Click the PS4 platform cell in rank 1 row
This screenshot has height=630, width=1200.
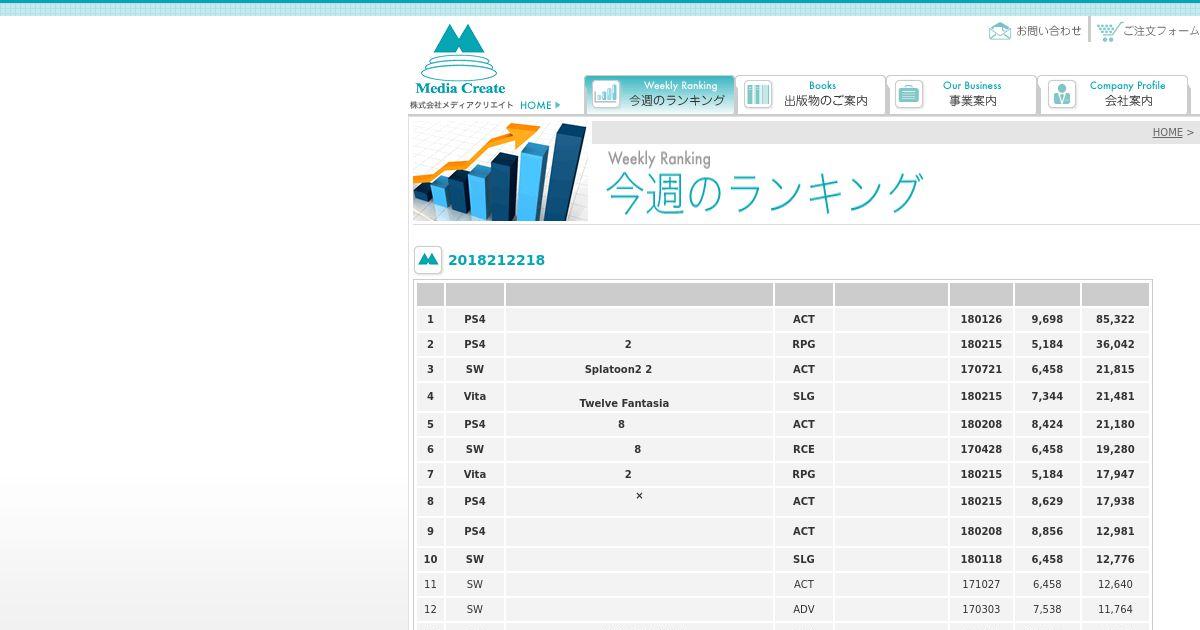[475, 319]
